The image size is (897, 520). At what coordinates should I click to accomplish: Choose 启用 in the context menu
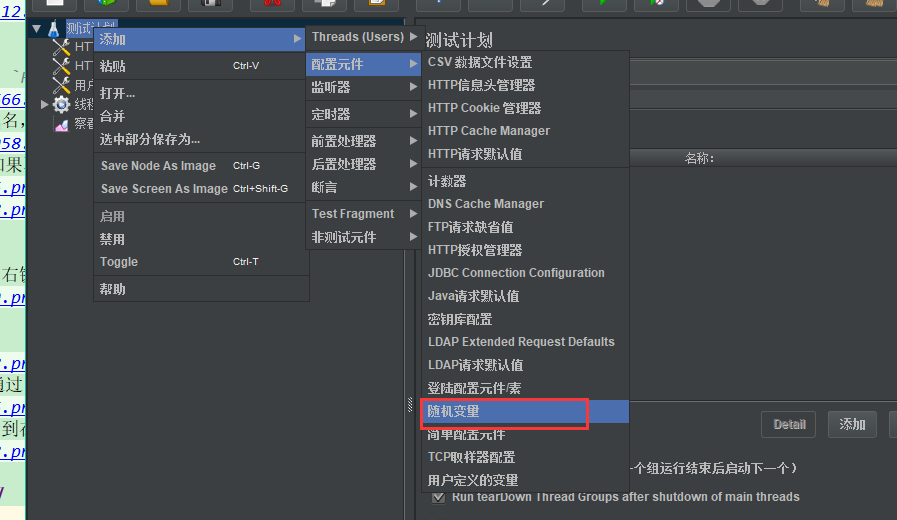(200, 216)
